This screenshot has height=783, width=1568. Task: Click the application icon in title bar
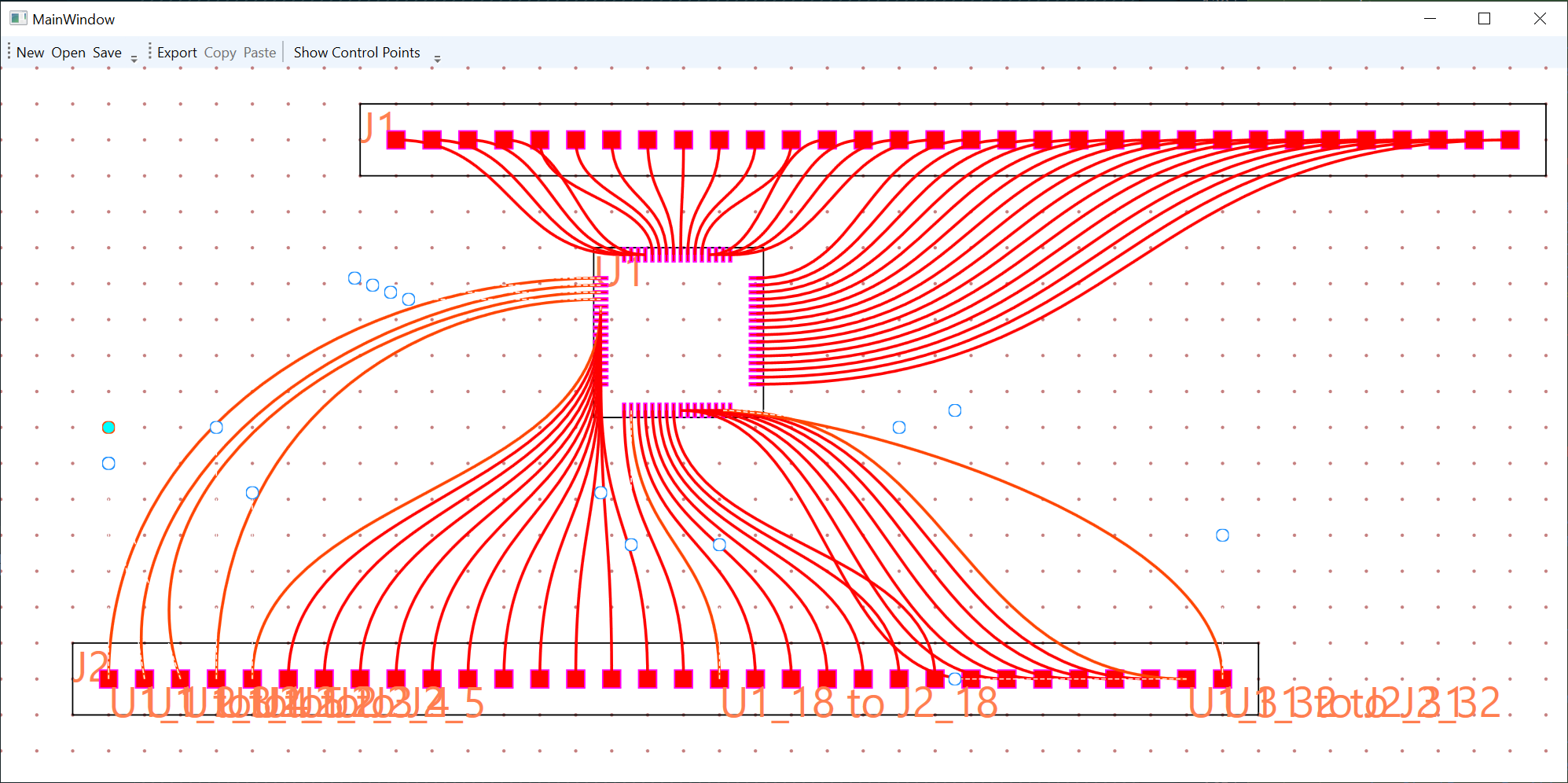[x=18, y=18]
